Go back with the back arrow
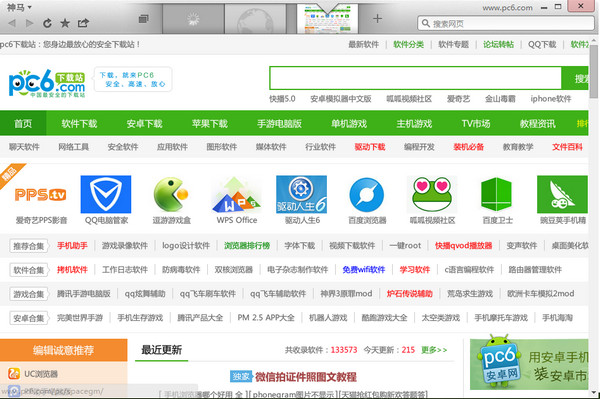The width and height of the screenshot is (600, 399). tap(12, 23)
